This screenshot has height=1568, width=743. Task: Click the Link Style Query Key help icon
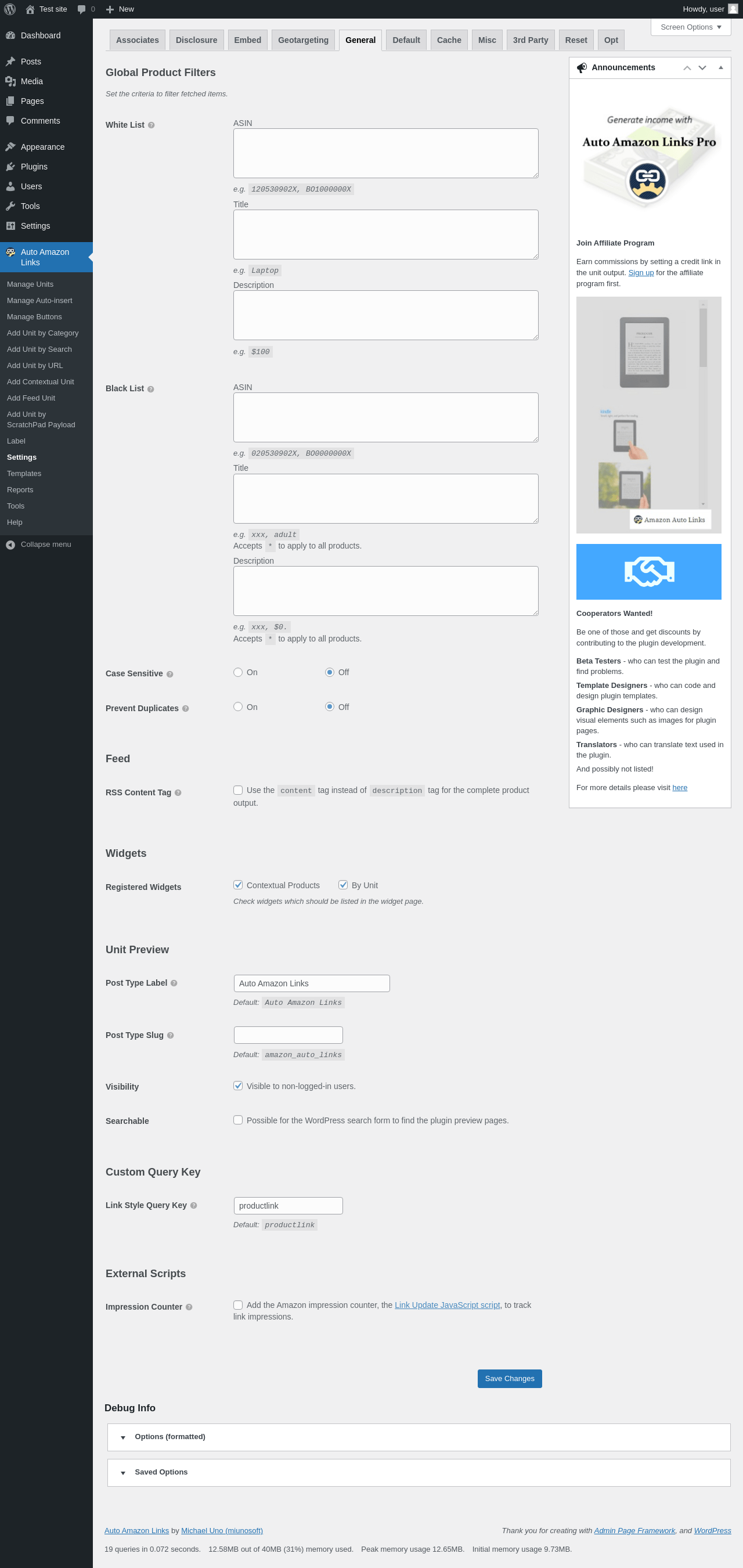pos(193,1206)
